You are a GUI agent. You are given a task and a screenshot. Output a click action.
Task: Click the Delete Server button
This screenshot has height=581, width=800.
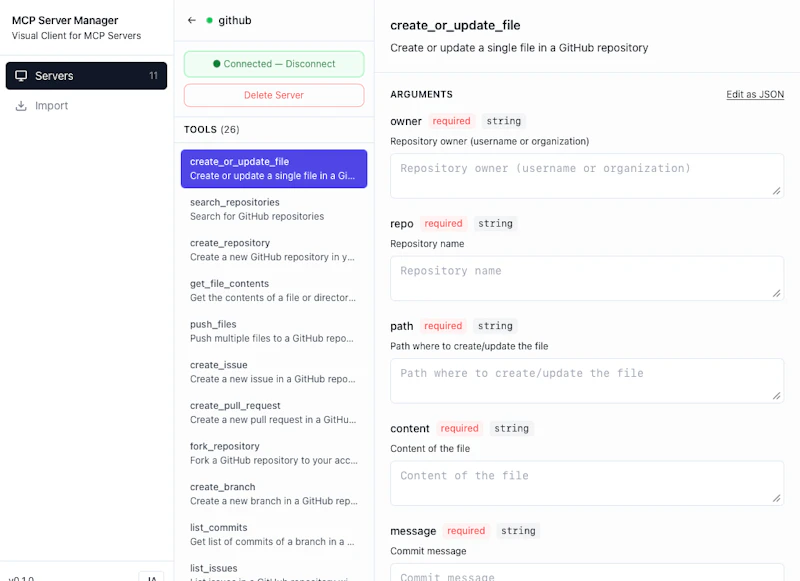(x=274, y=95)
